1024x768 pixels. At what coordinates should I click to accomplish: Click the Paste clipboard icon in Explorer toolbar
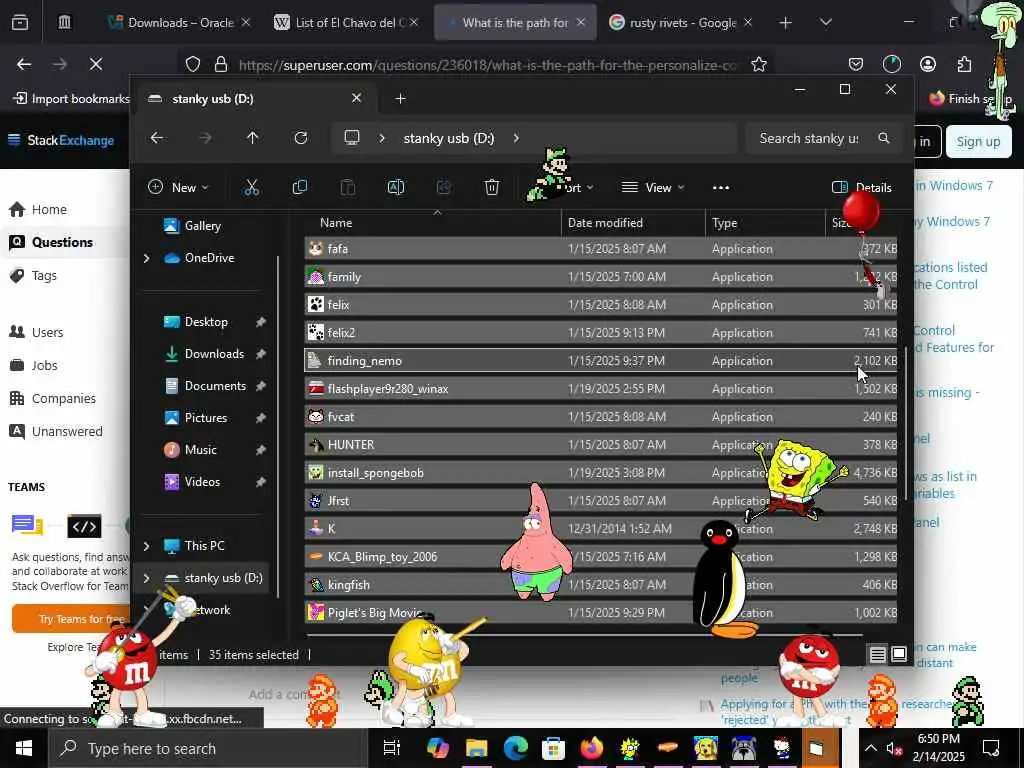(x=347, y=188)
